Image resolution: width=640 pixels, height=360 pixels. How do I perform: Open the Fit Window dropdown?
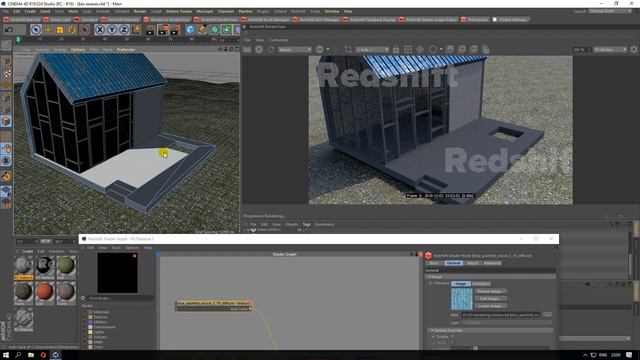coord(610,49)
